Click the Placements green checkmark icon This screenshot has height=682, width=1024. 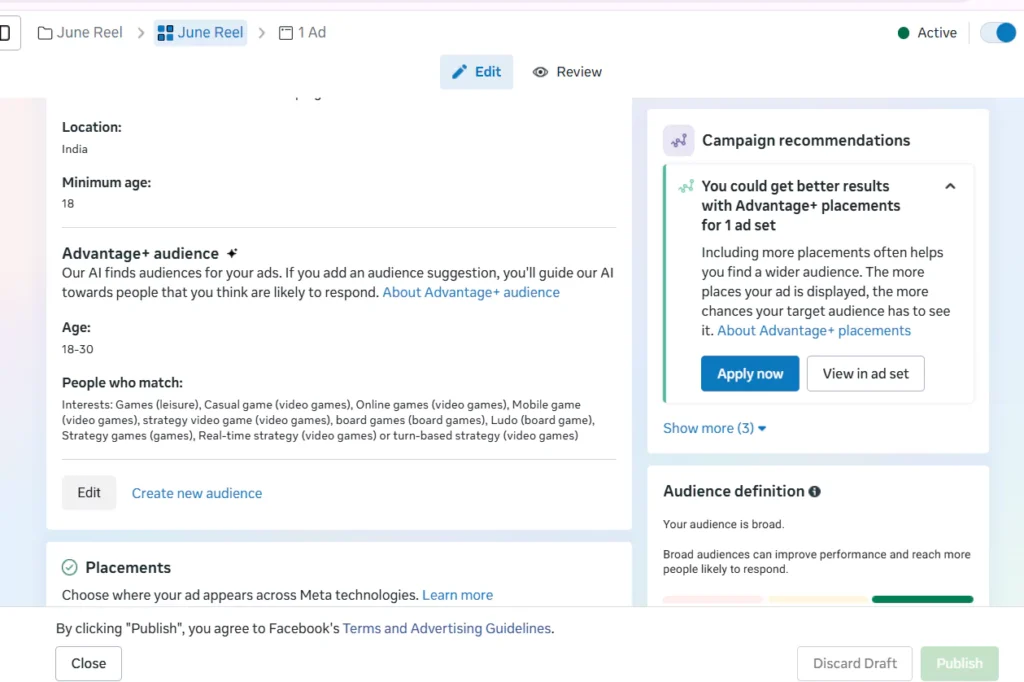pos(70,568)
